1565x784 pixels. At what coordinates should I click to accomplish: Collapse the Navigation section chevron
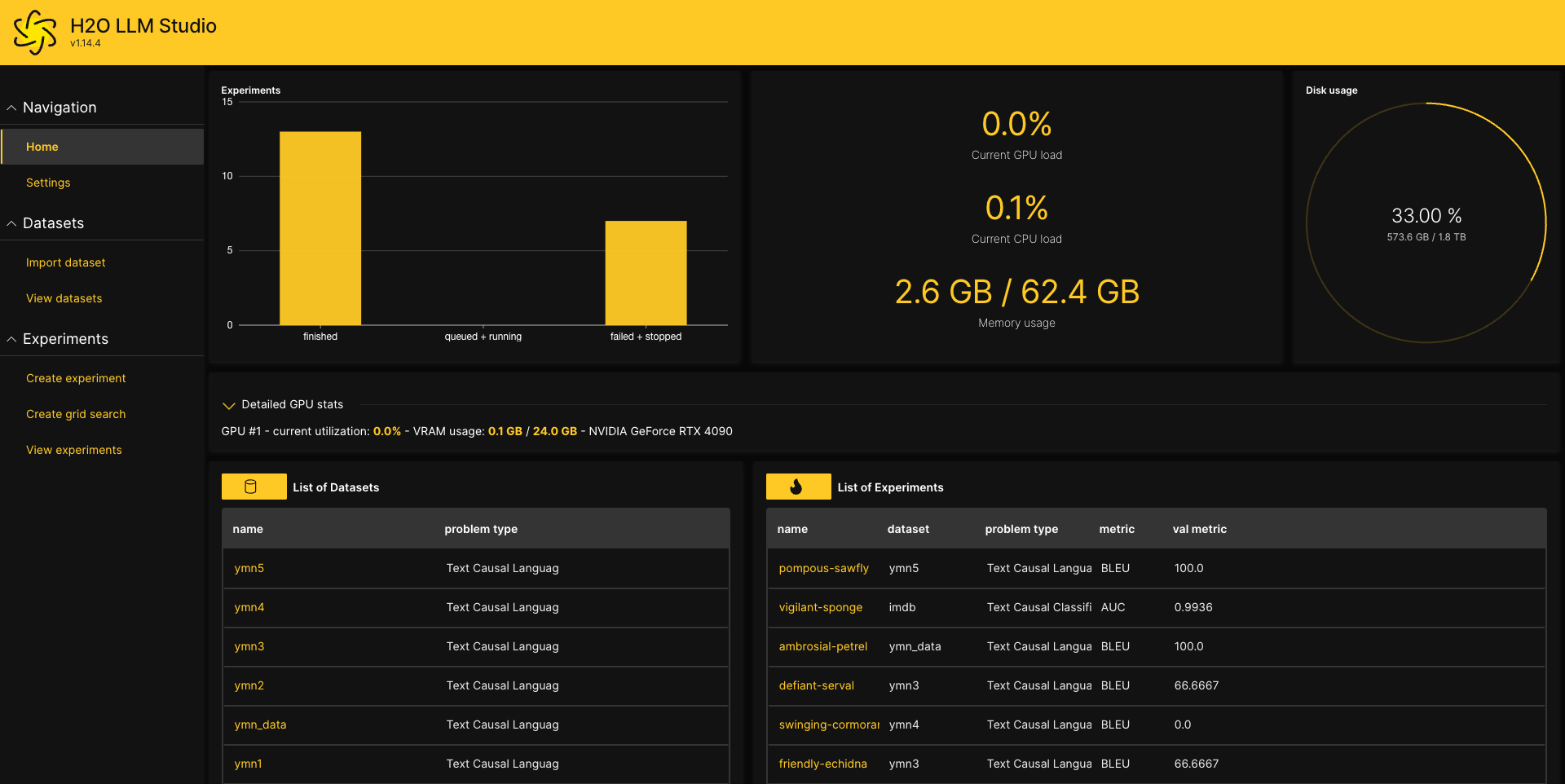point(11,108)
